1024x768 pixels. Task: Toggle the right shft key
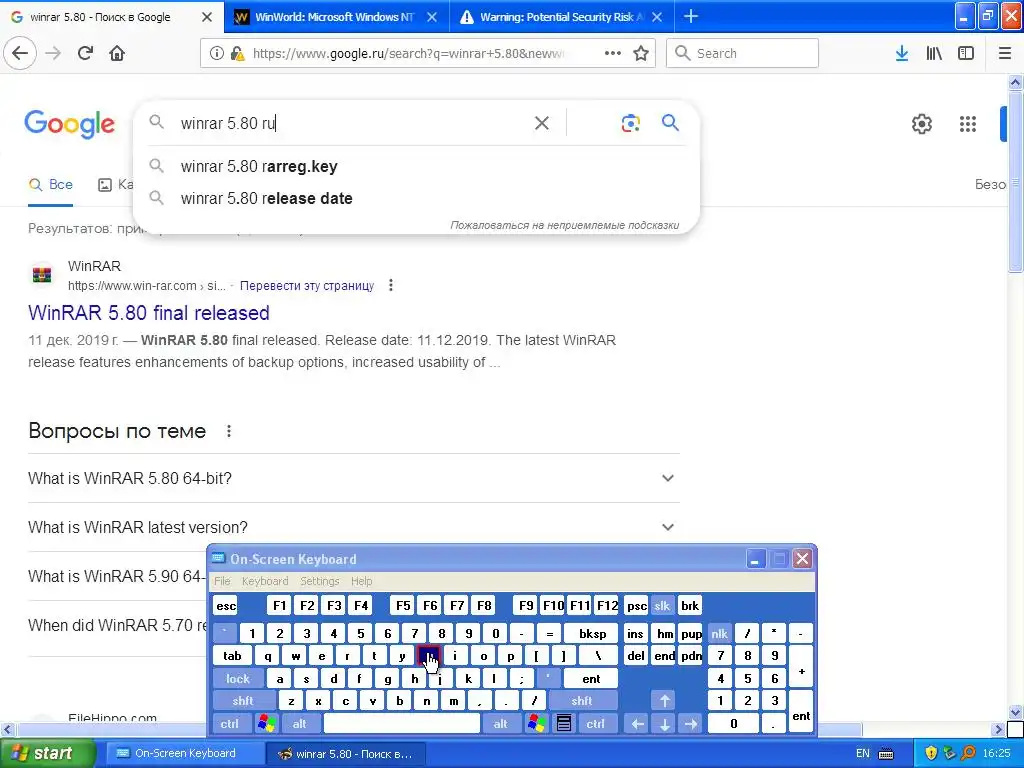click(x=582, y=701)
